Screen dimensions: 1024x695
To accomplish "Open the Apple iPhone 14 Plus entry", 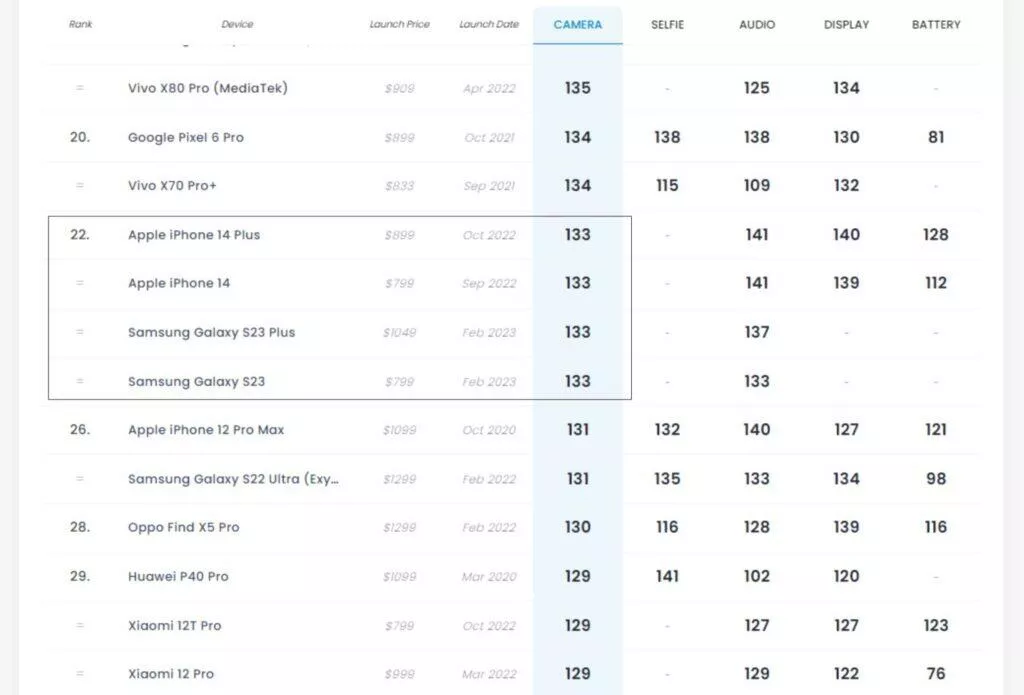I will pyautogui.click(x=194, y=235).
